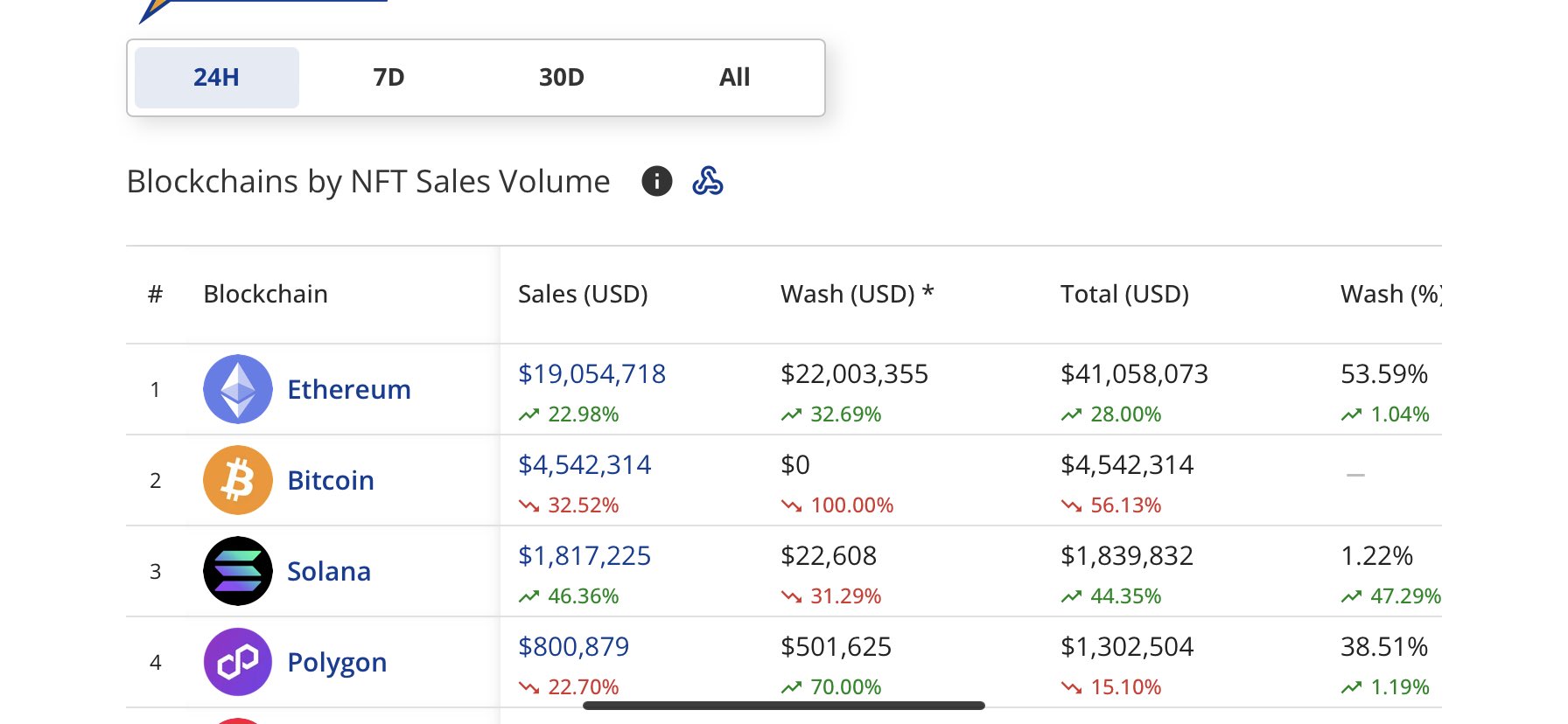Click the Bitcoin logo icon
Image resolution: width=1568 pixels, height=724 pixels.
(x=238, y=480)
